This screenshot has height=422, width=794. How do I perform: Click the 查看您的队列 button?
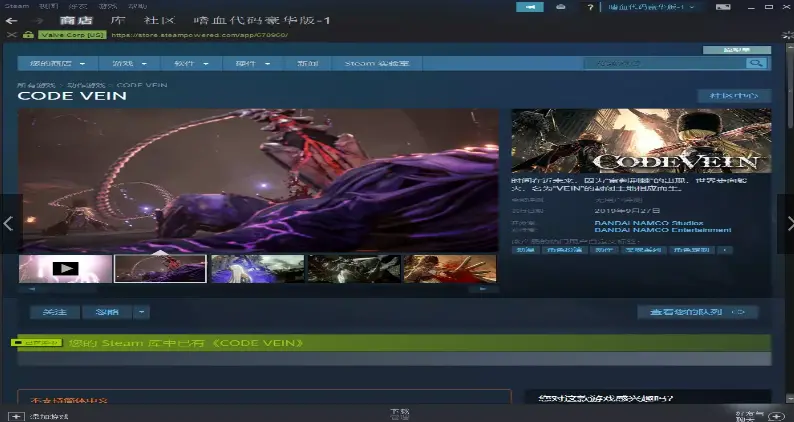pyautogui.click(x=697, y=312)
